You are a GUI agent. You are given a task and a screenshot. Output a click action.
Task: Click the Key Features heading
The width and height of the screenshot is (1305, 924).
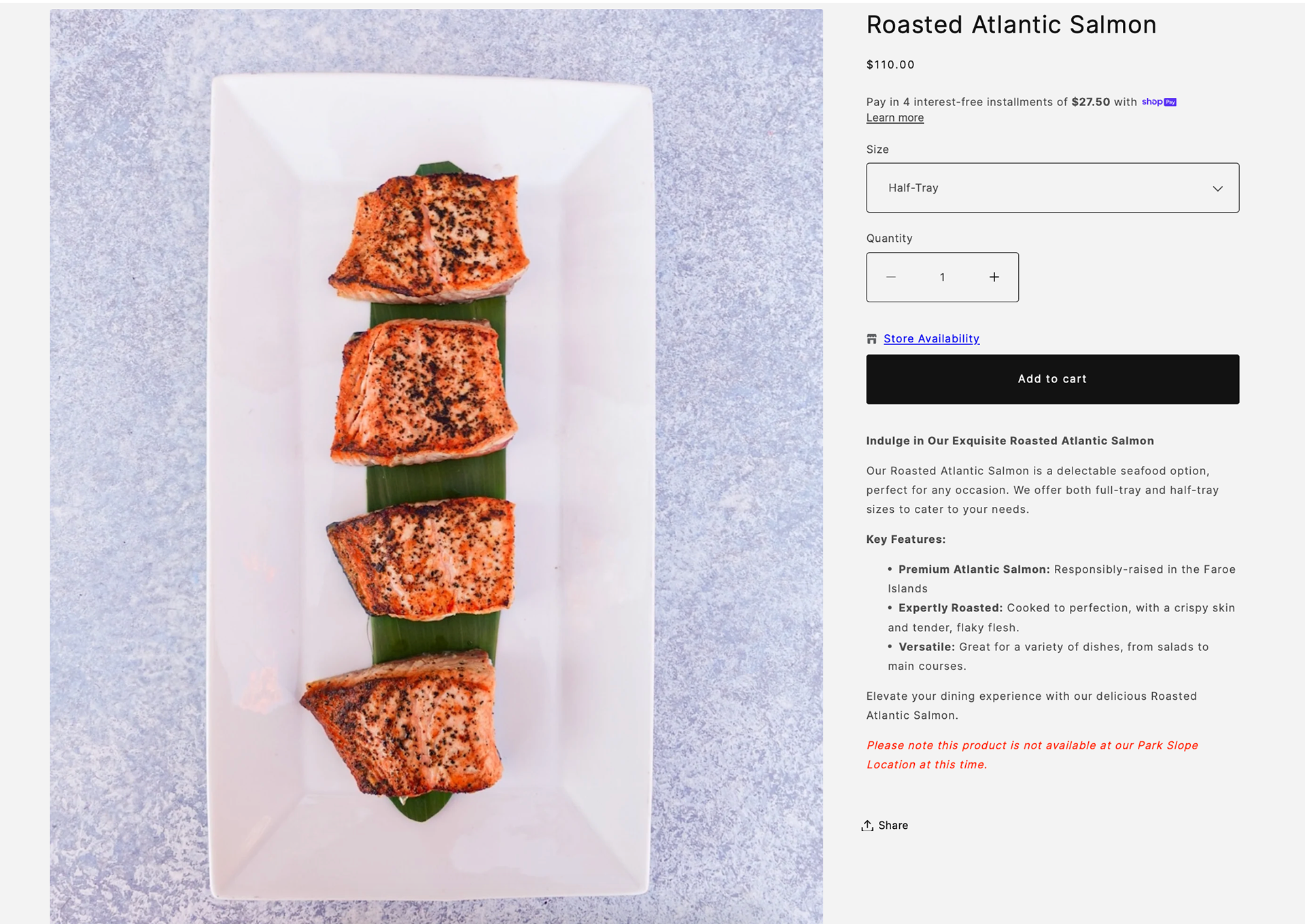click(x=905, y=539)
